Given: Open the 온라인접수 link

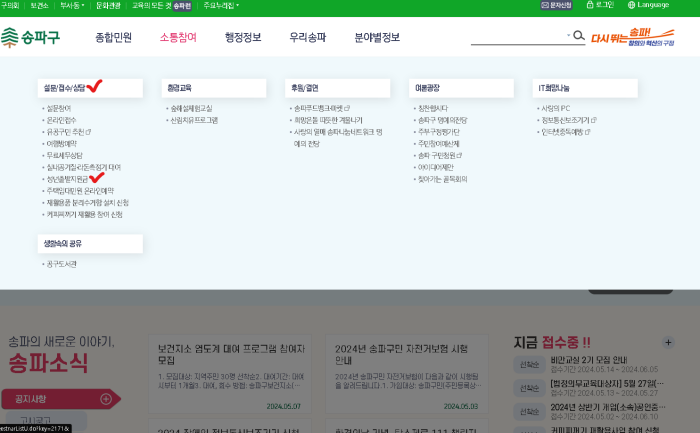Looking at the screenshot, I should [62, 120].
